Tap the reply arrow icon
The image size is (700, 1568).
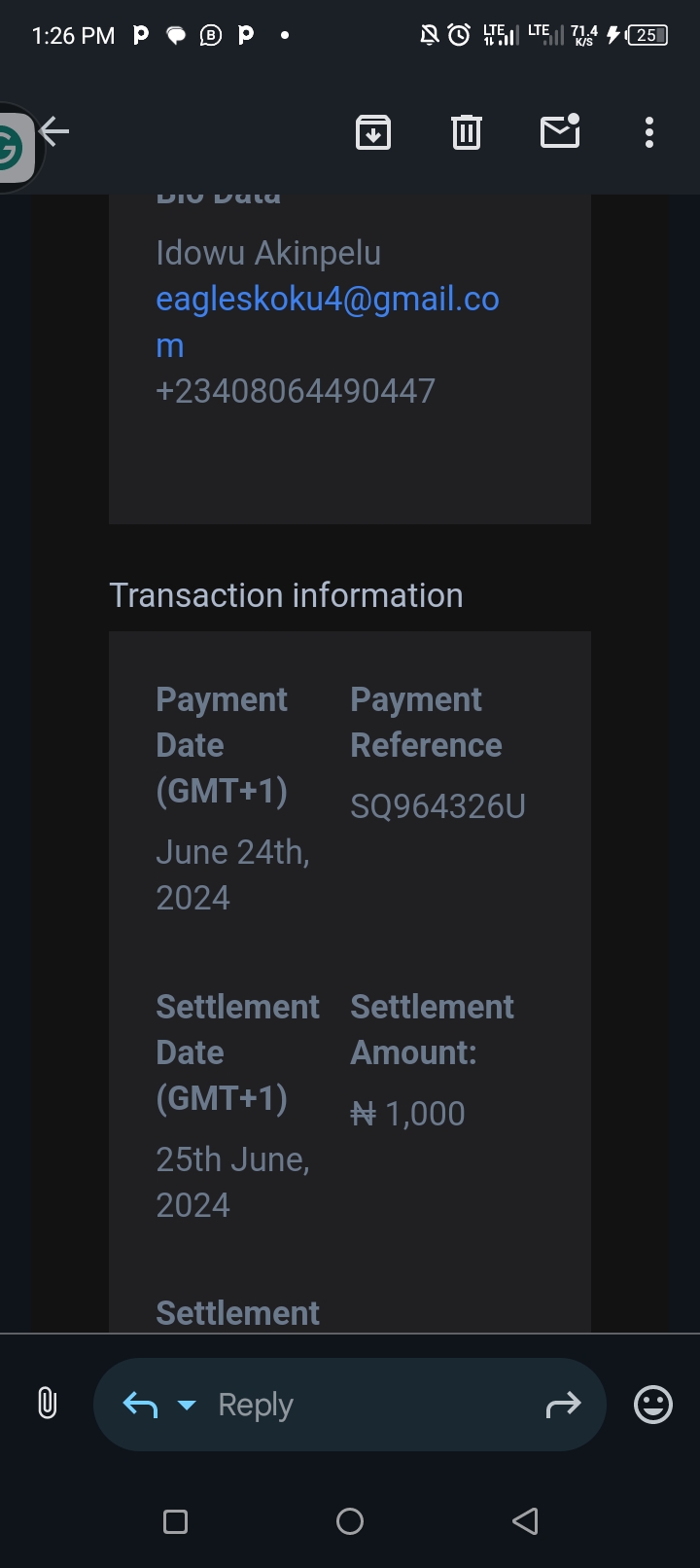[x=141, y=1405]
